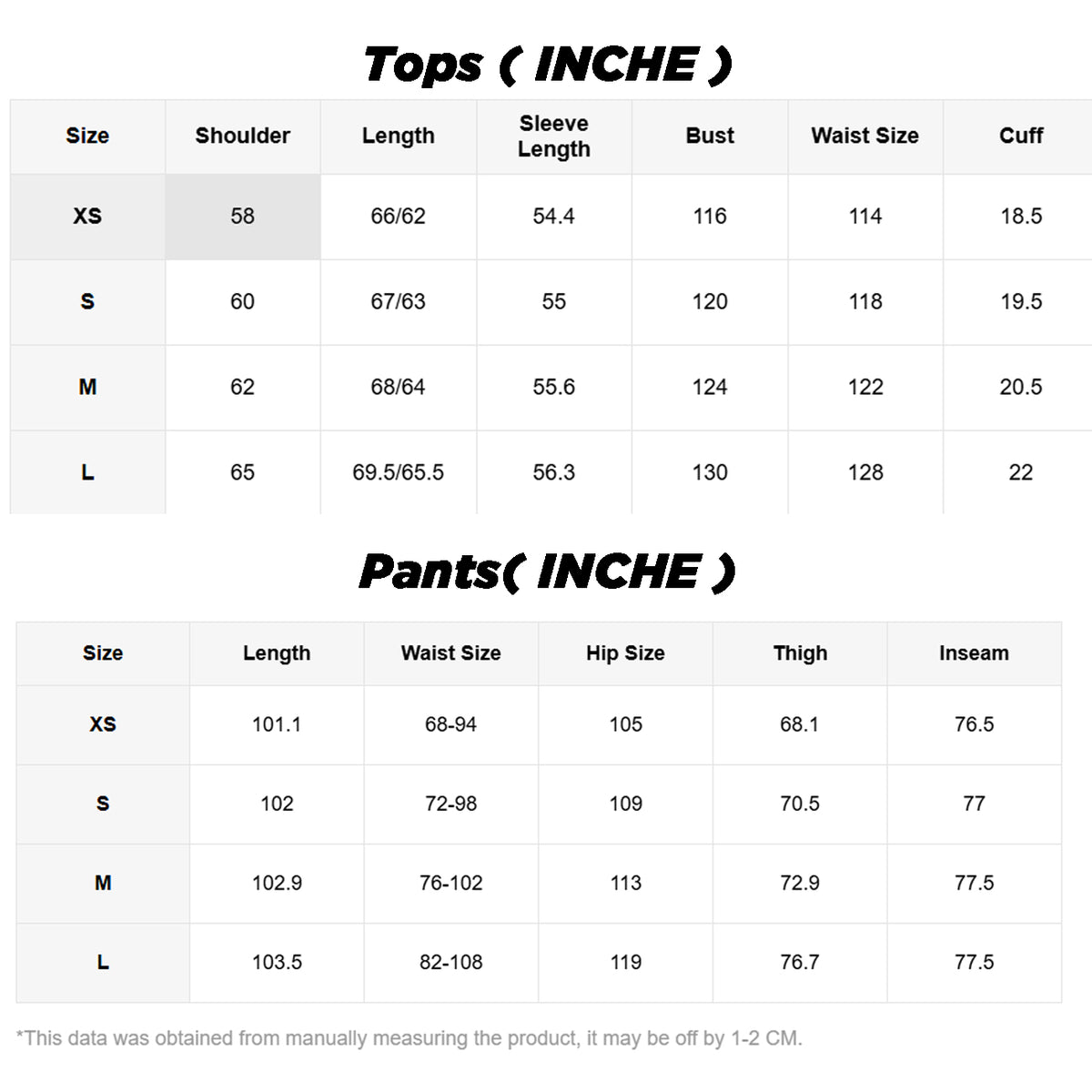The height and width of the screenshot is (1092, 1092).
Task: Click the cuff value 19.5
Action: click(1020, 301)
